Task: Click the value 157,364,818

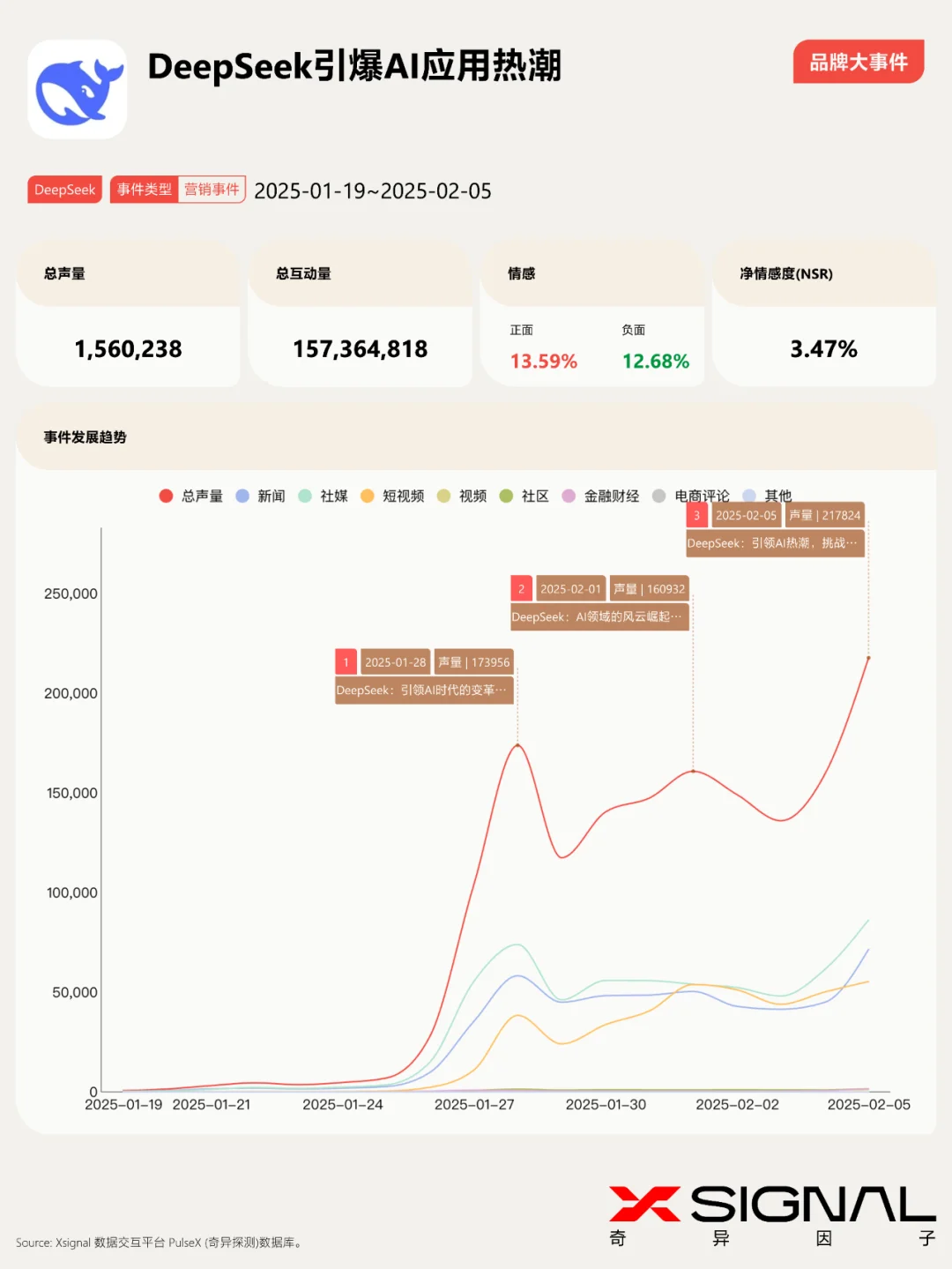Action: coord(360,349)
